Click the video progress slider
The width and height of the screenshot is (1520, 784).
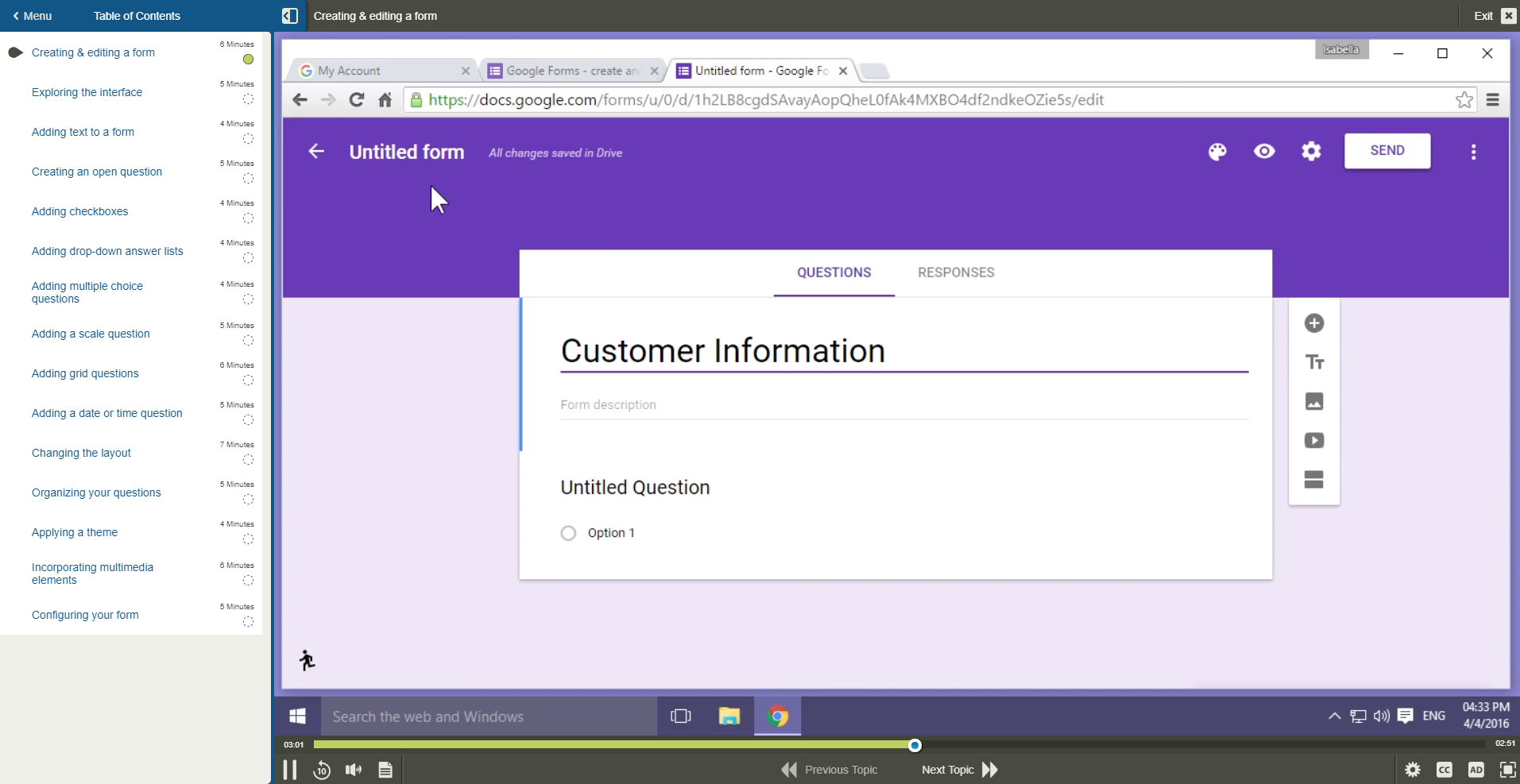[914, 745]
